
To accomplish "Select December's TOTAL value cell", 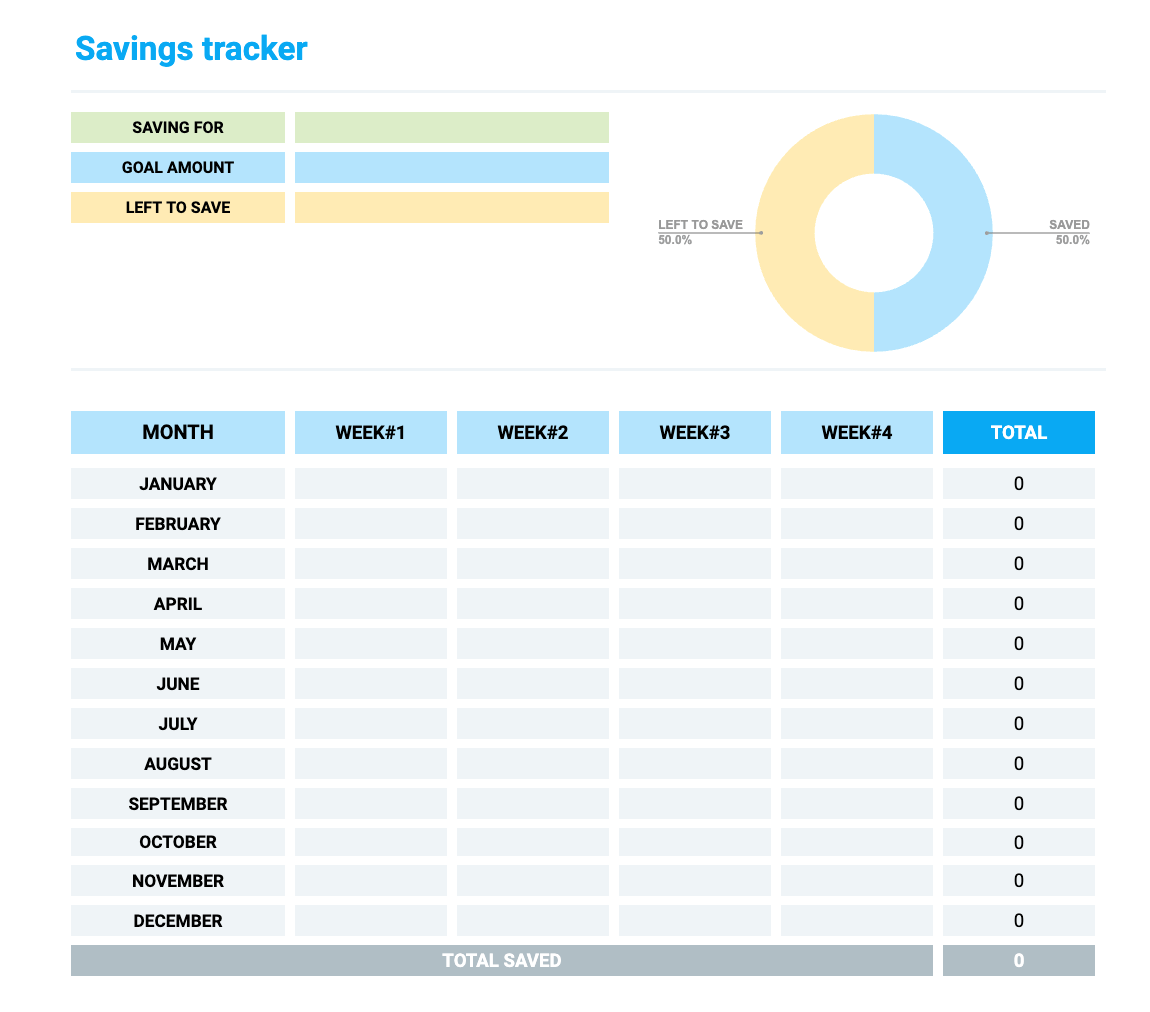I will point(1019,920).
